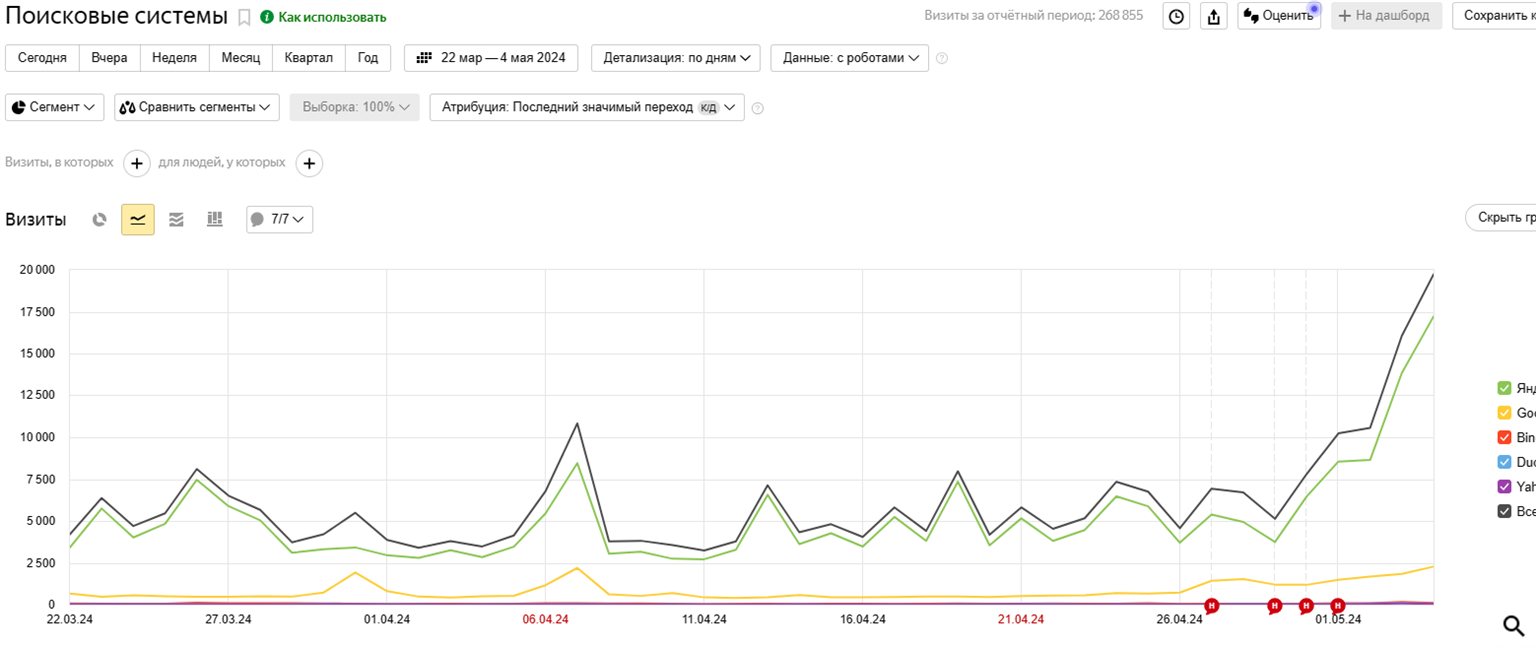Screen dimensions: 1536x647
Task: Click the magnifier icon below the chart
Action: coord(1514,626)
